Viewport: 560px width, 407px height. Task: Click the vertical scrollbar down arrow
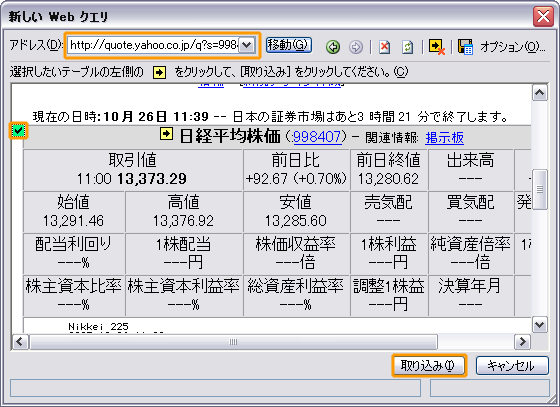[539, 325]
